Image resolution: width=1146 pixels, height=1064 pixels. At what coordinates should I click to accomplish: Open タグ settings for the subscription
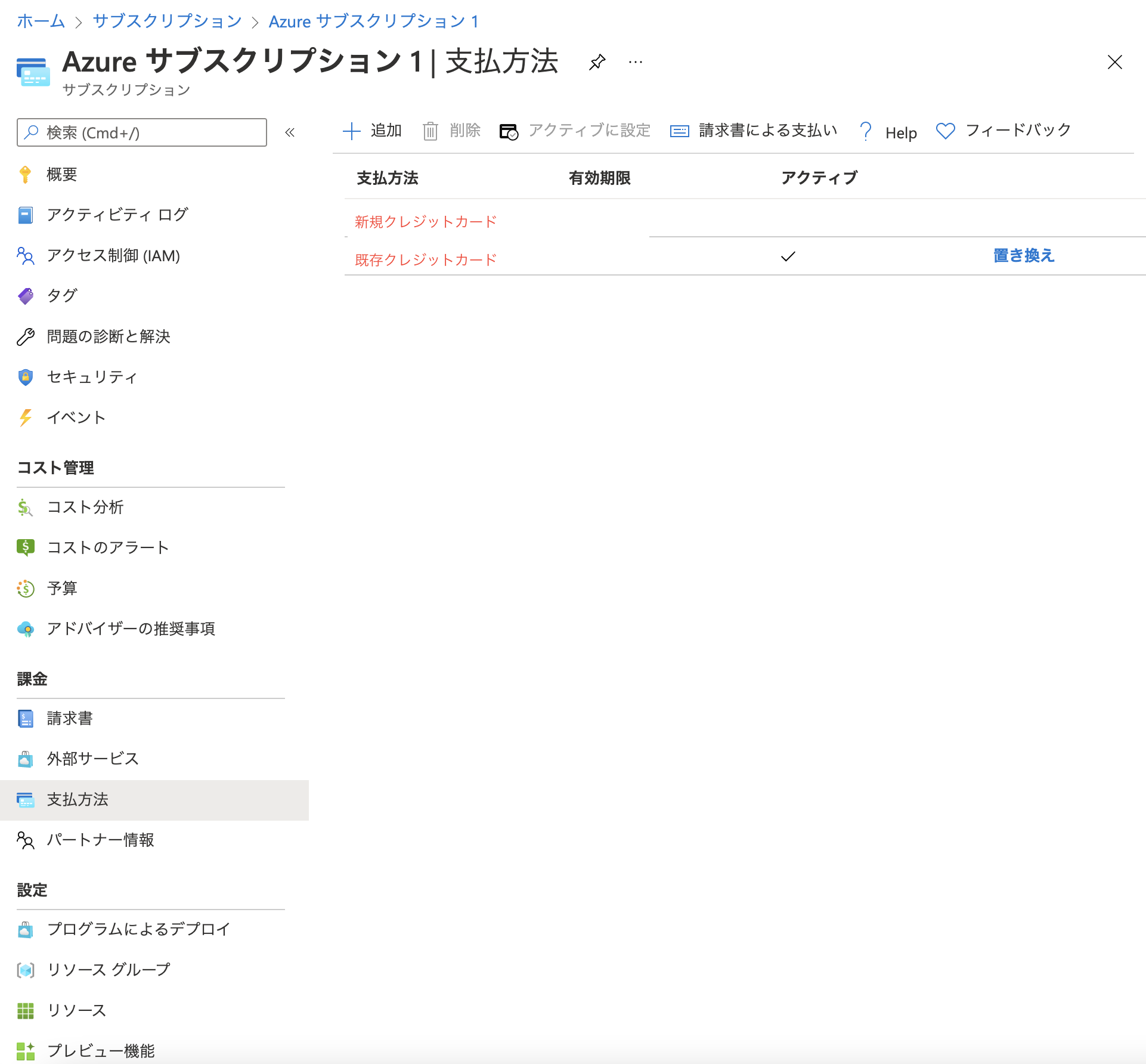coord(61,295)
